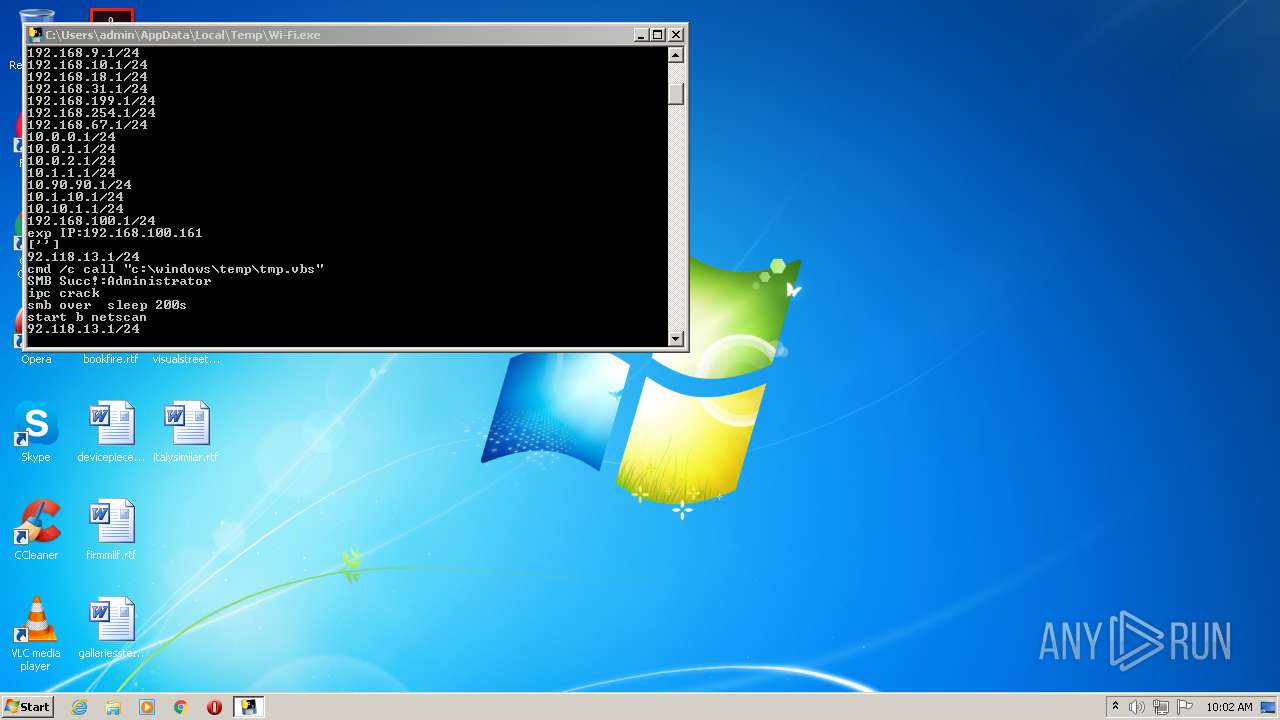
Task: Launch Windows Media Player from taskbar
Action: tap(147, 707)
